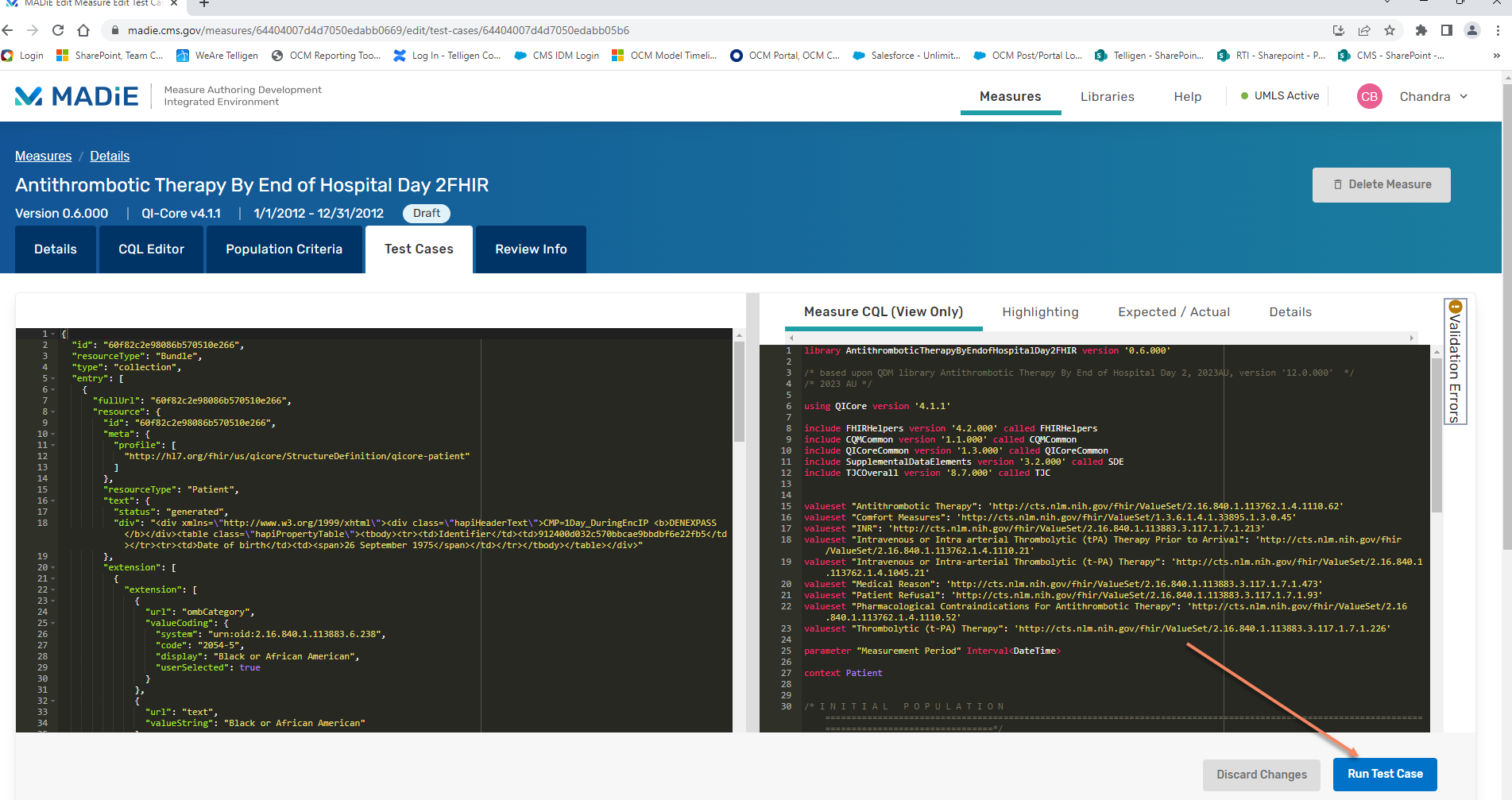Collapse the resource fold on line 8
Viewport: 1512px width, 800px height.
point(53,412)
